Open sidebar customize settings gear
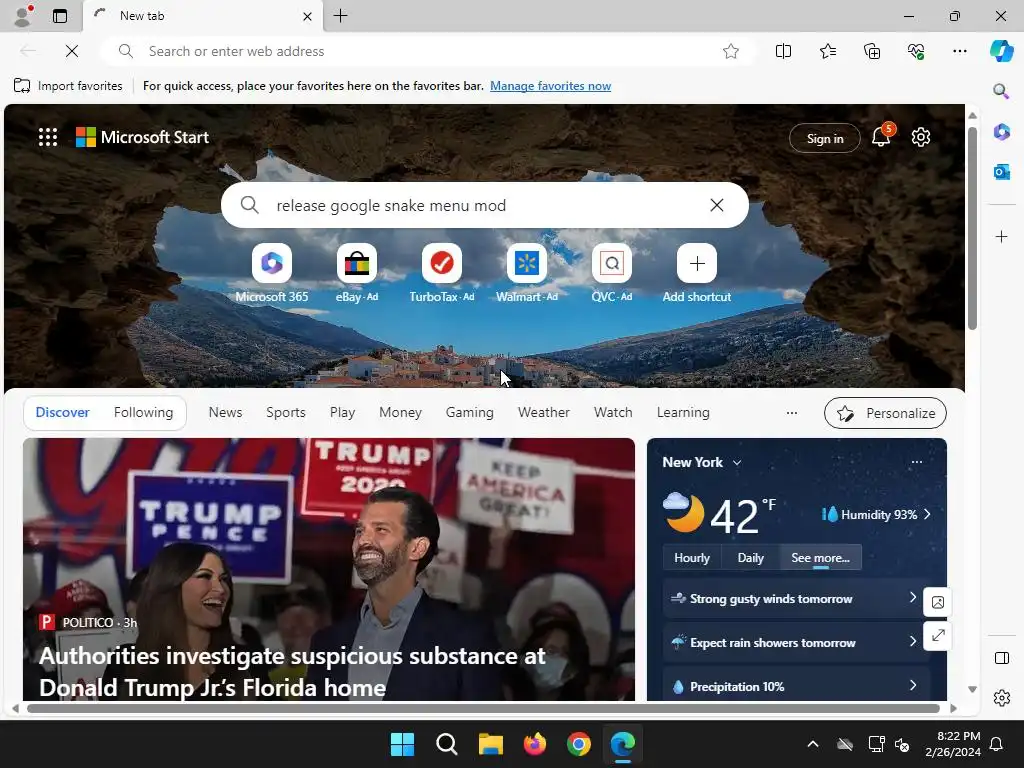This screenshot has width=1024, height=768. pos(1001,698)
